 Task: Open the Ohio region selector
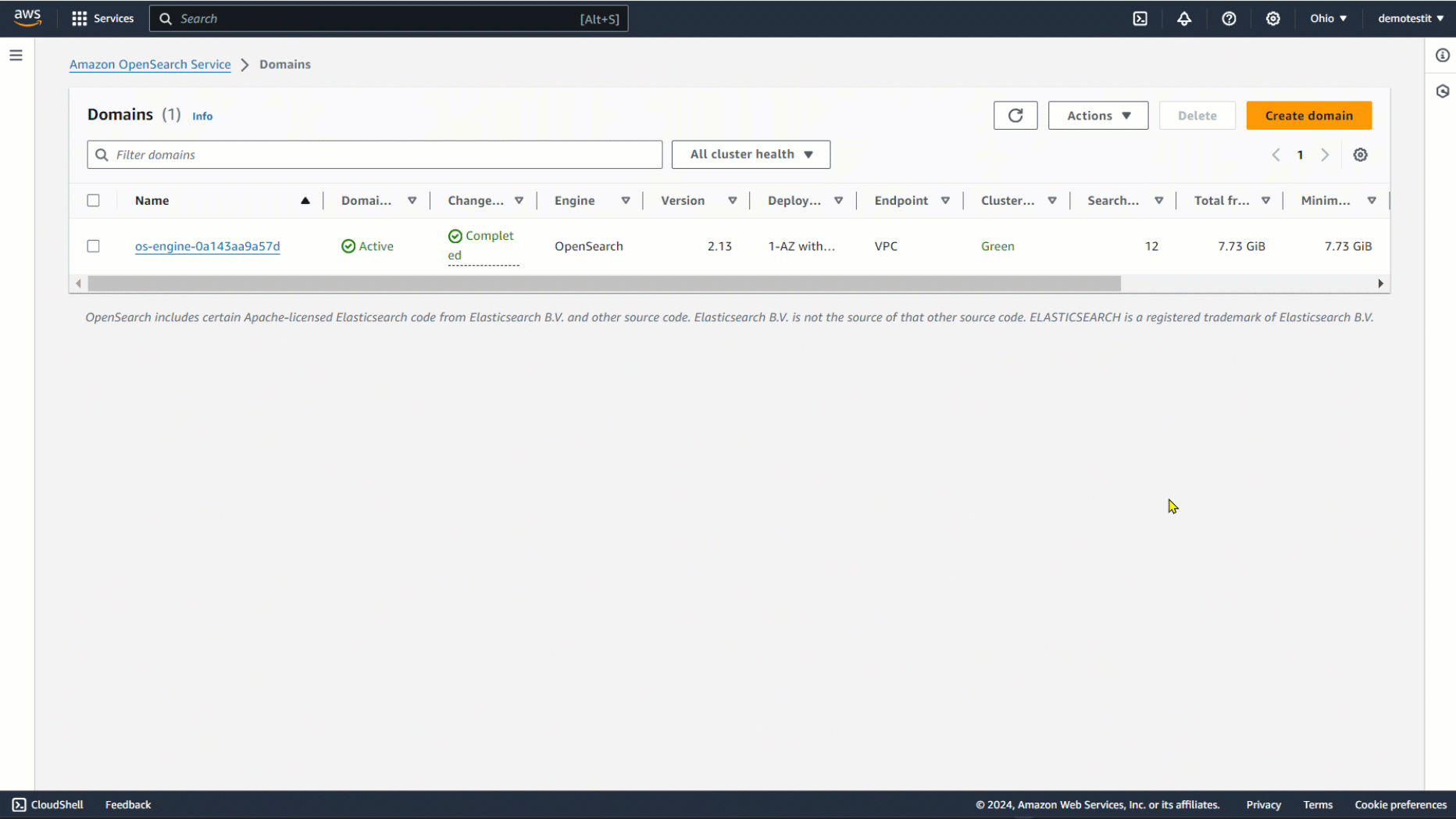pos(1328,19)
